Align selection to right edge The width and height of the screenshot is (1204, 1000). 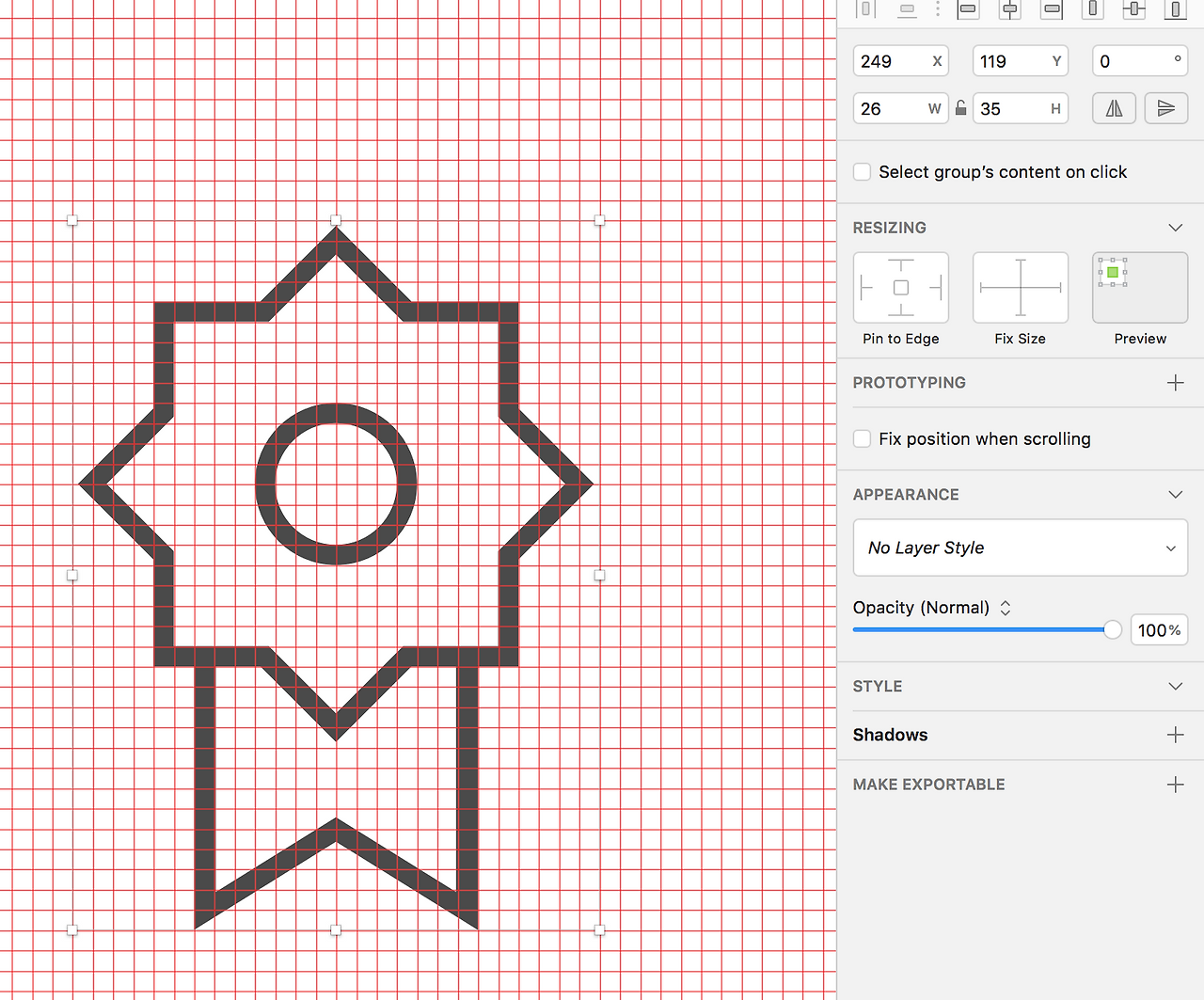[x=1053, y=9]
